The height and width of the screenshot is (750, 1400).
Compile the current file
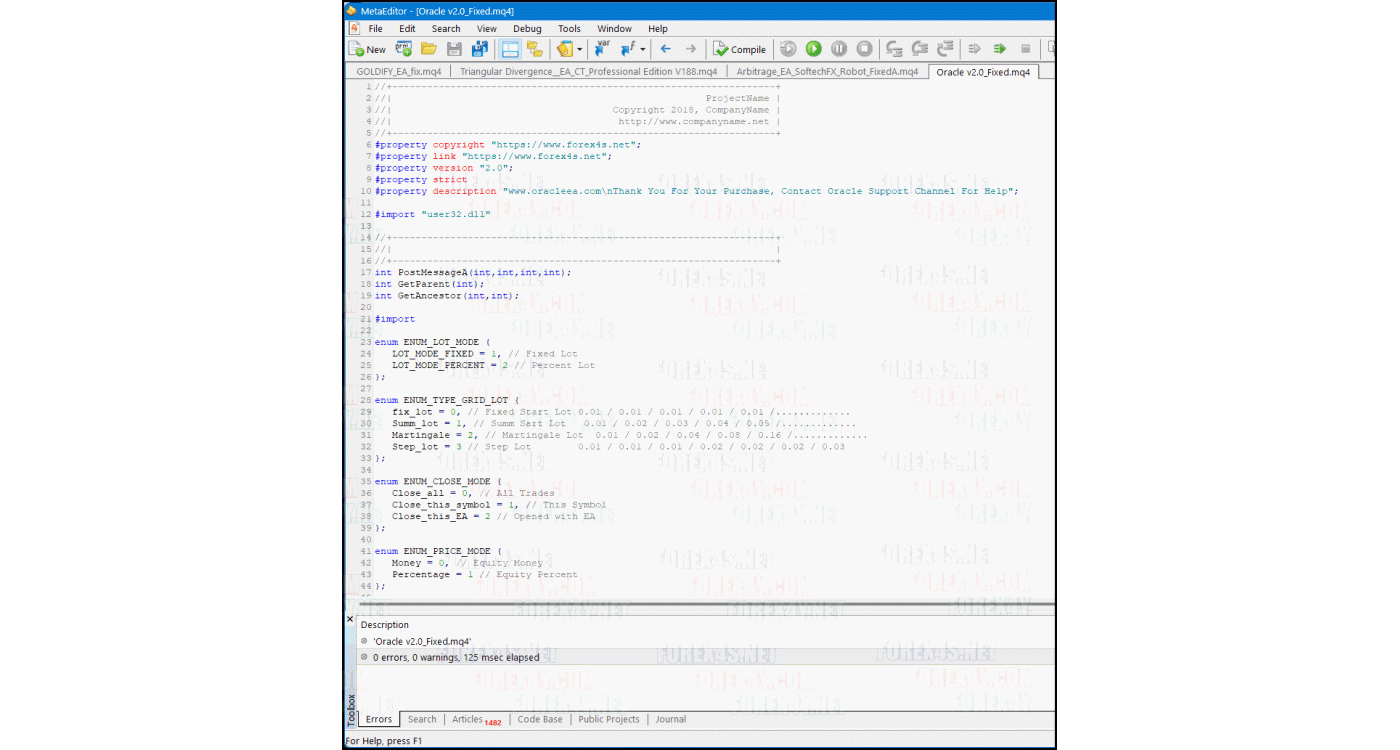(x=740, y=49)
